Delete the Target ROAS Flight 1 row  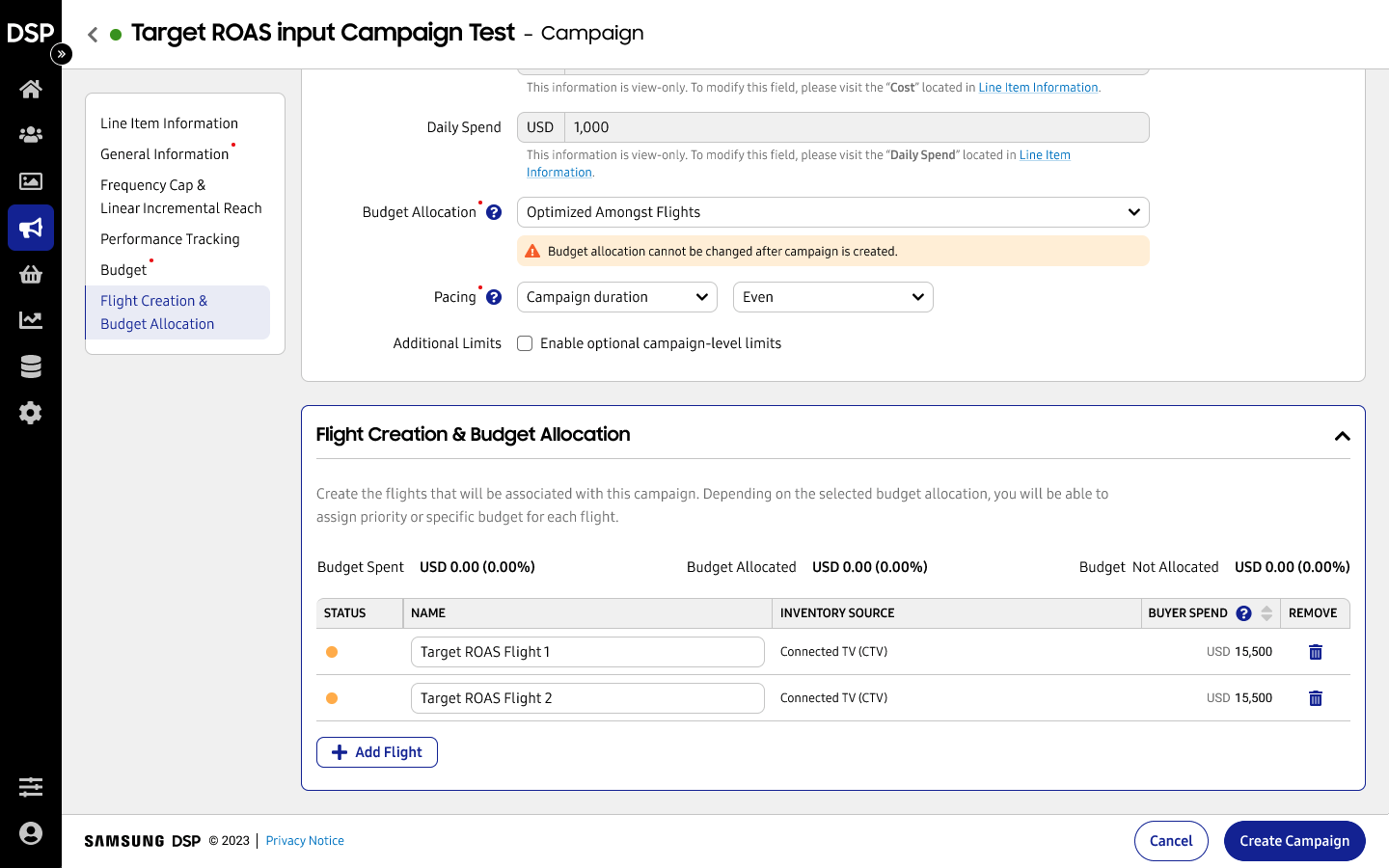click(1315, 652)
